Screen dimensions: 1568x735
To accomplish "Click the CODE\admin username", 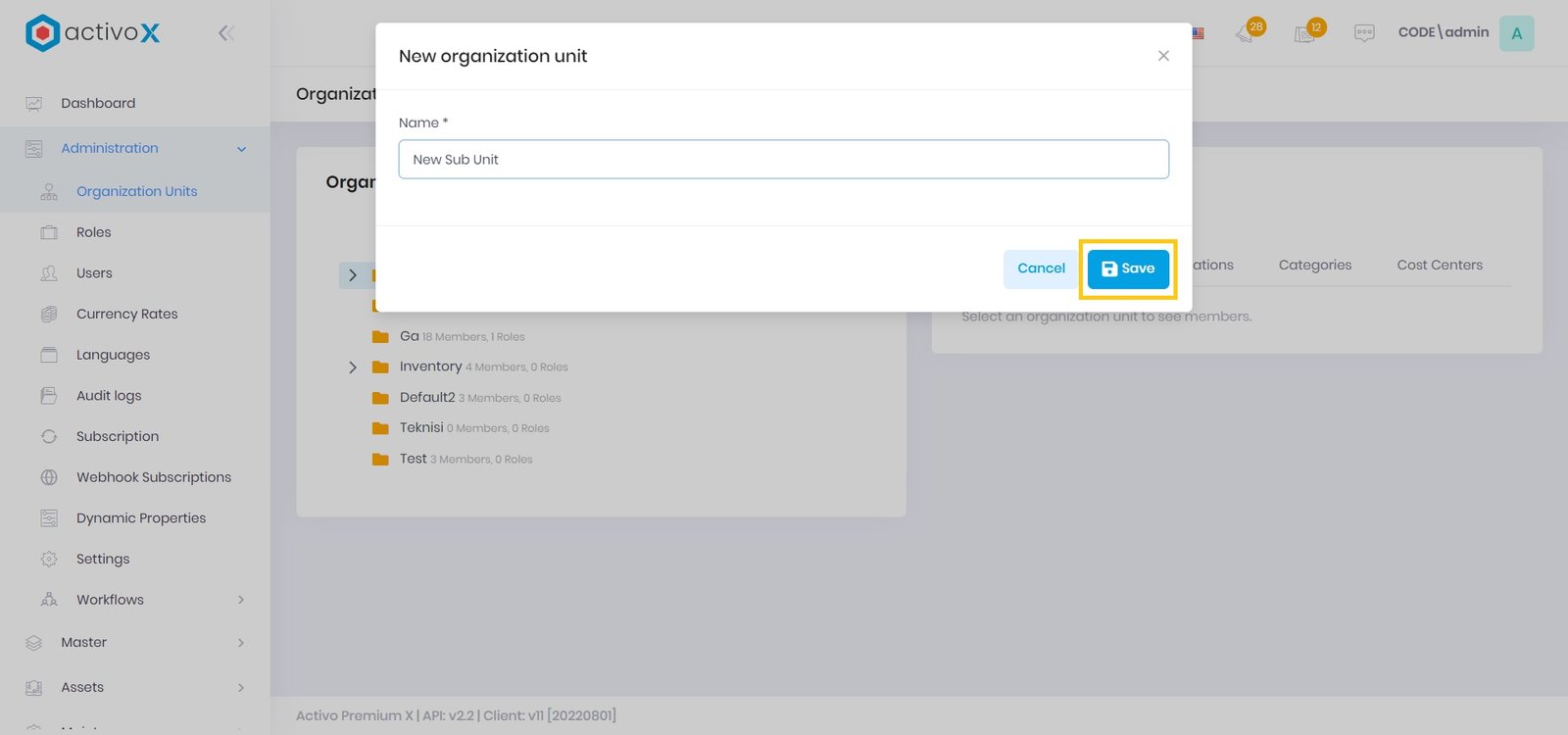I will point(1444,32).
